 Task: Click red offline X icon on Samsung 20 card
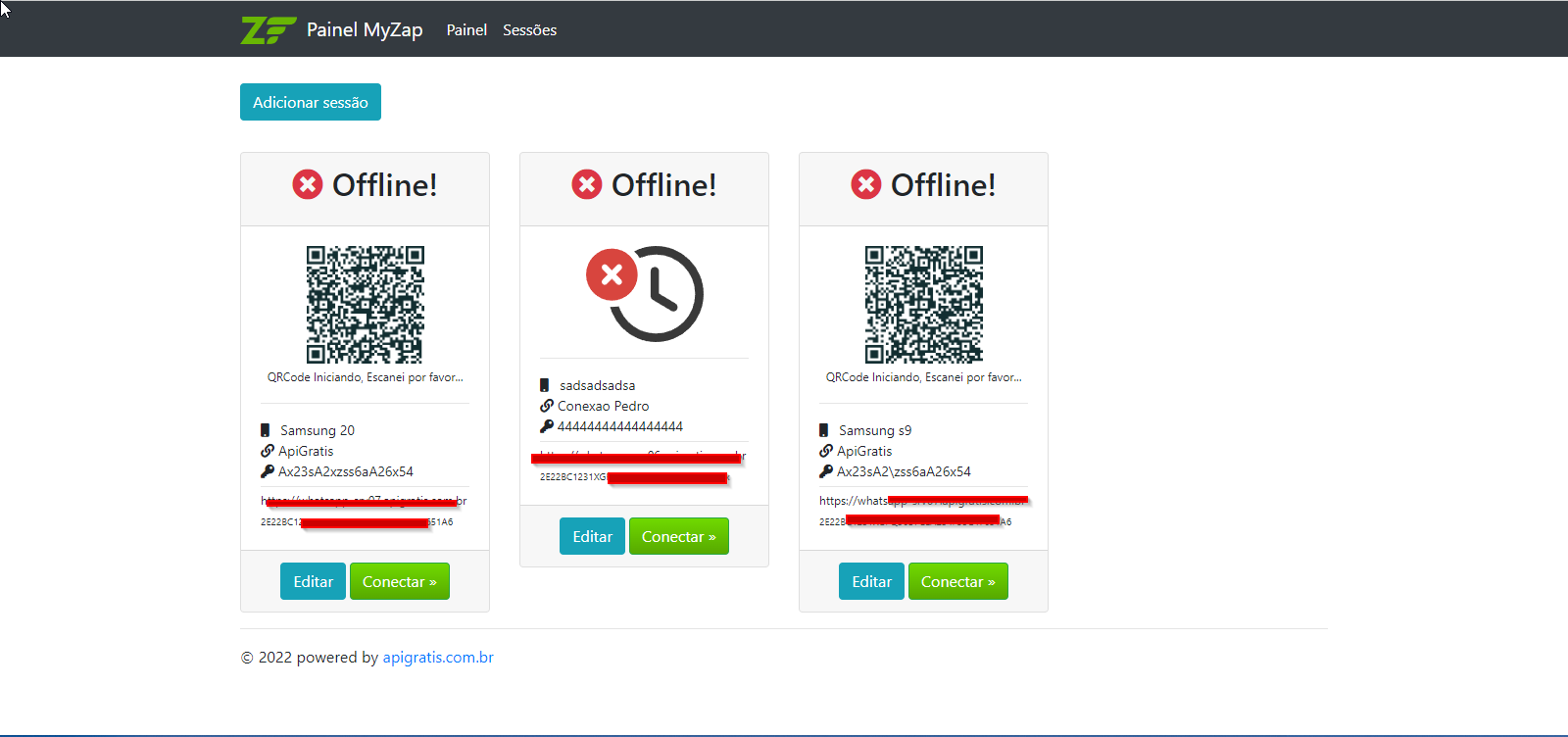308,184
